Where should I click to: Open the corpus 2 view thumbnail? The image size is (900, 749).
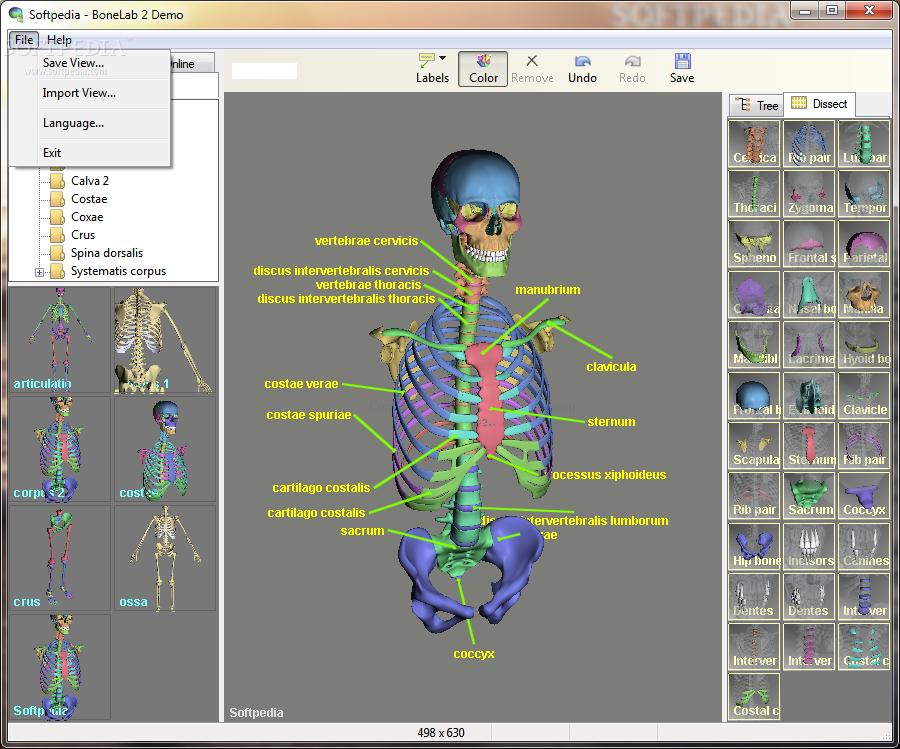(60, 449)
